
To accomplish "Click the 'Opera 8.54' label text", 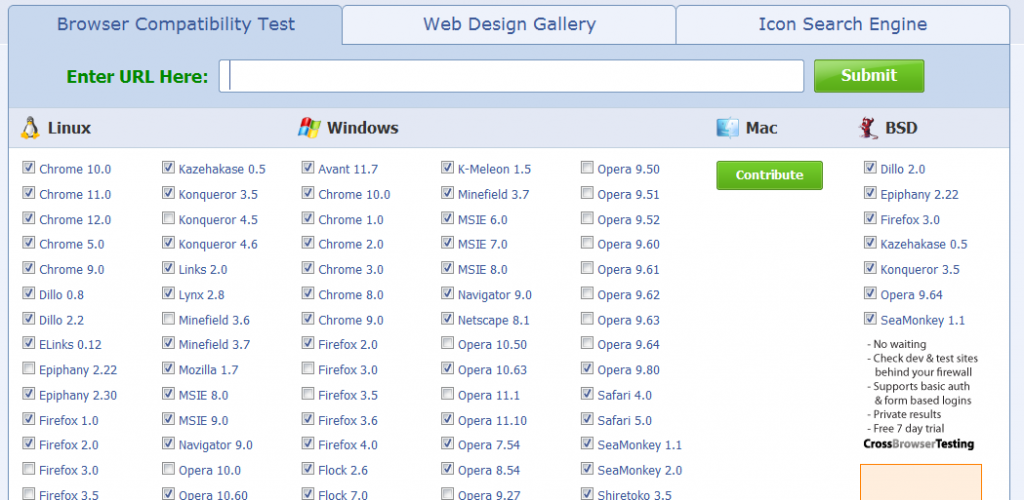I will (x=489, y=471).
